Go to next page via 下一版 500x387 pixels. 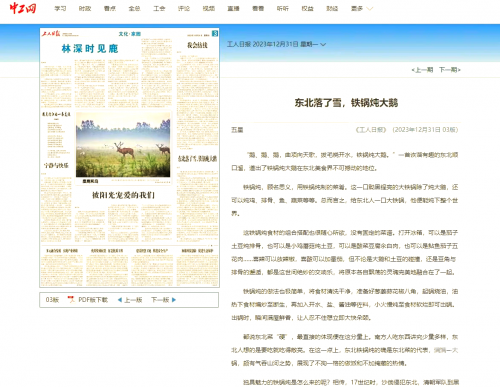point(160,300)
